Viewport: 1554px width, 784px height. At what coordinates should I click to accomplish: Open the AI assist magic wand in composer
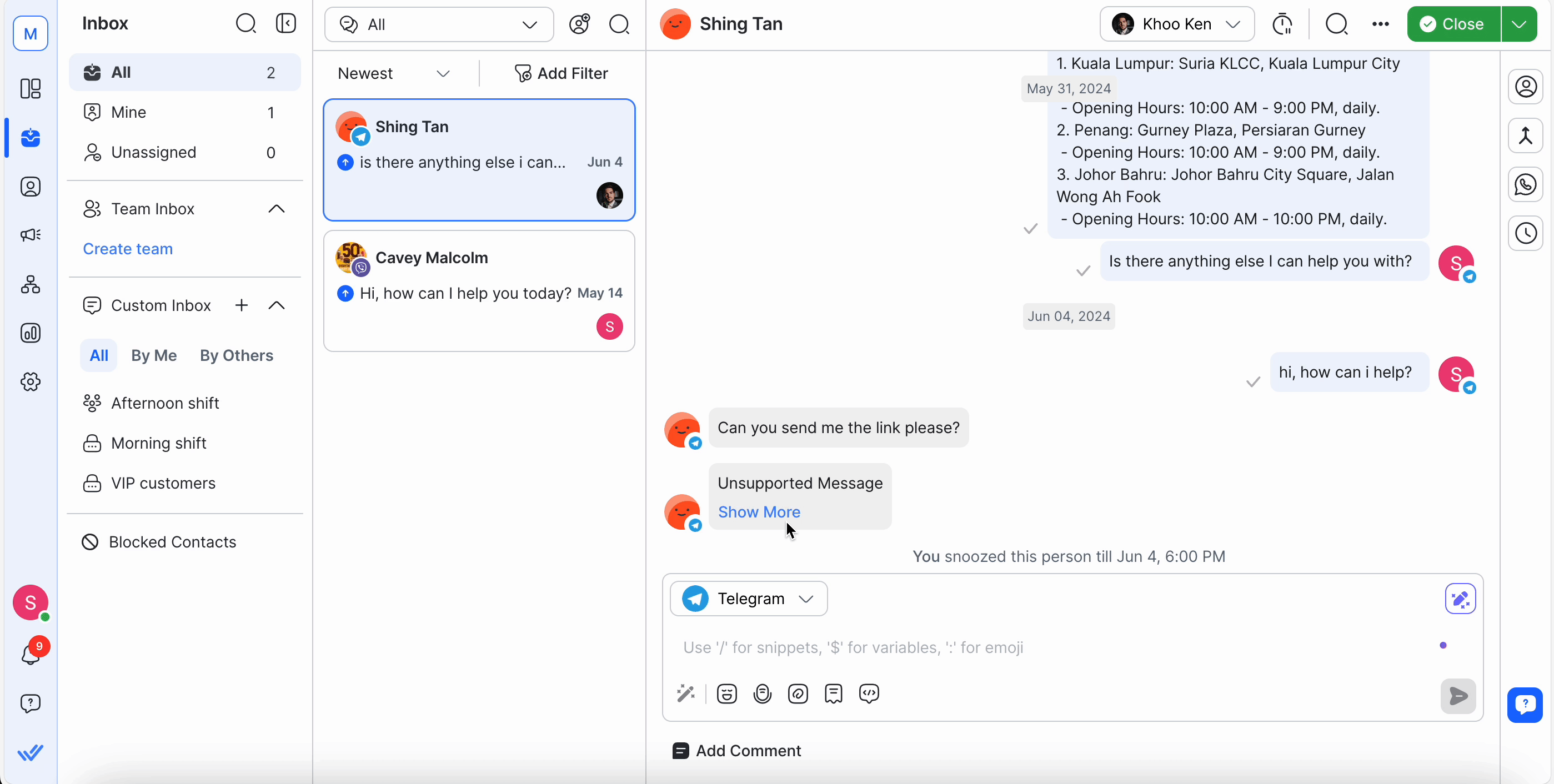point(686,693)
